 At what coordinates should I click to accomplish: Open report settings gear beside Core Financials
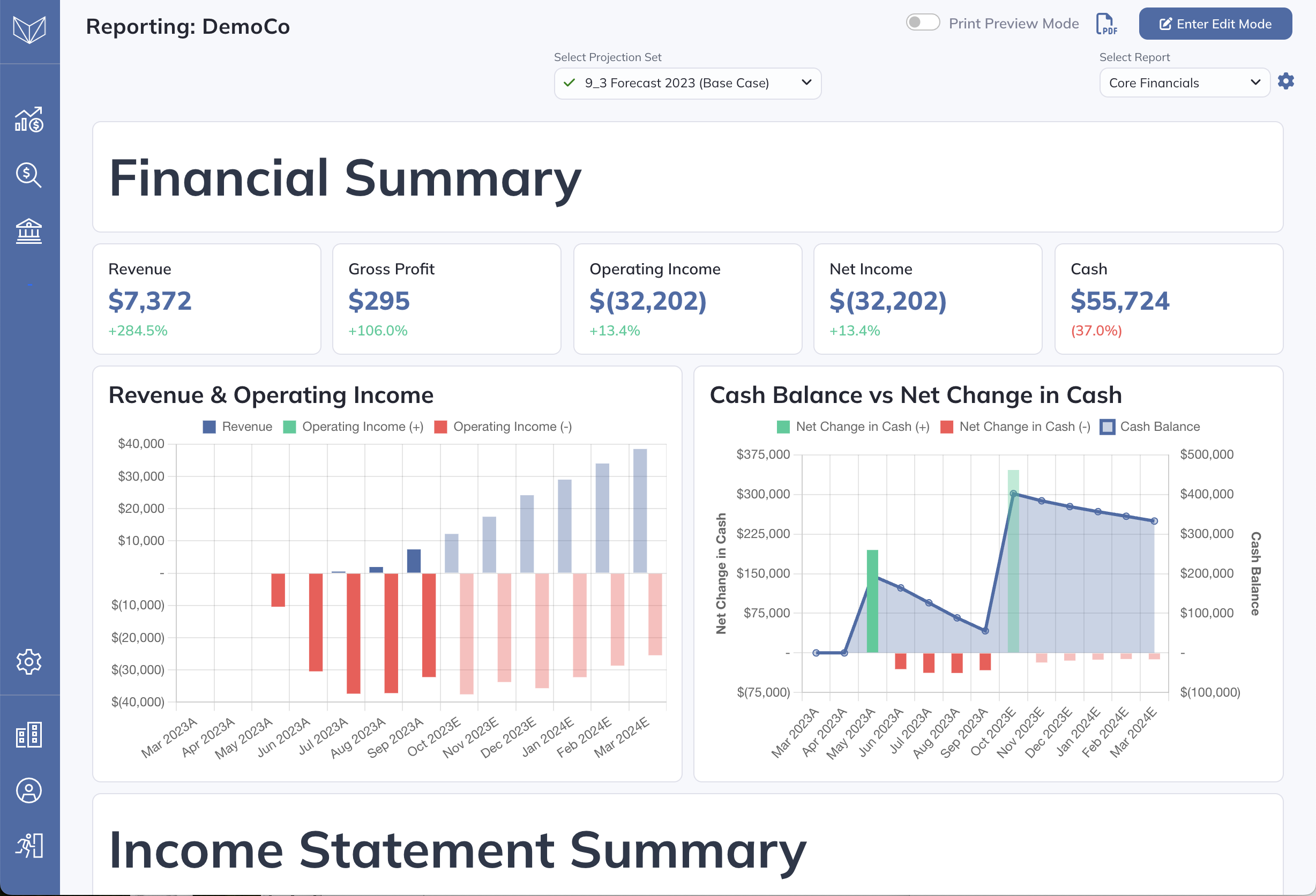point(1285,81)
